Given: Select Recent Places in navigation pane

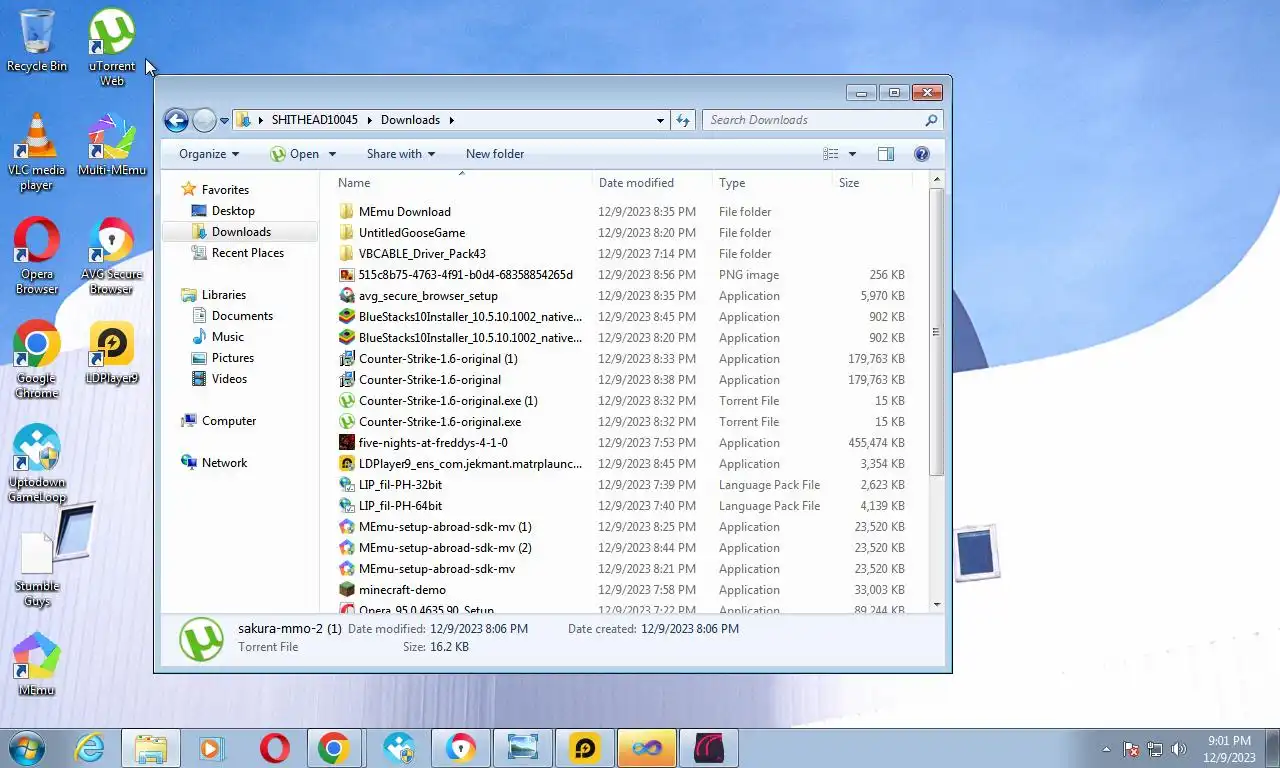Looking at the screenshot, I should 247,253.
